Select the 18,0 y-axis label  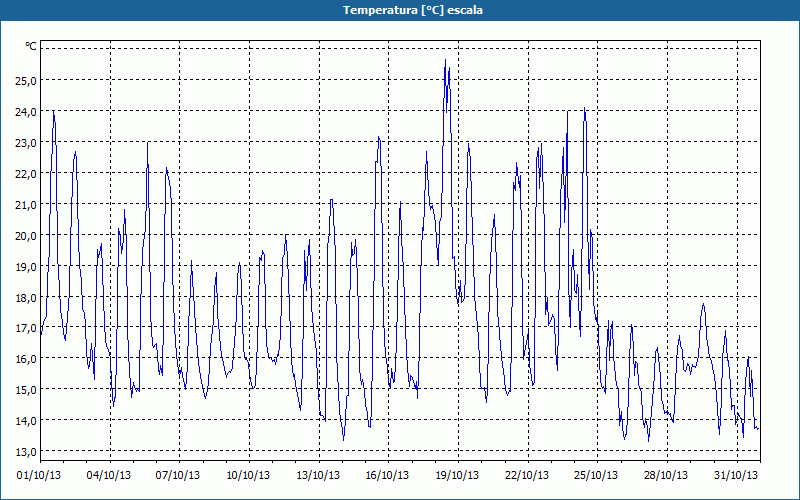[27, 297]
